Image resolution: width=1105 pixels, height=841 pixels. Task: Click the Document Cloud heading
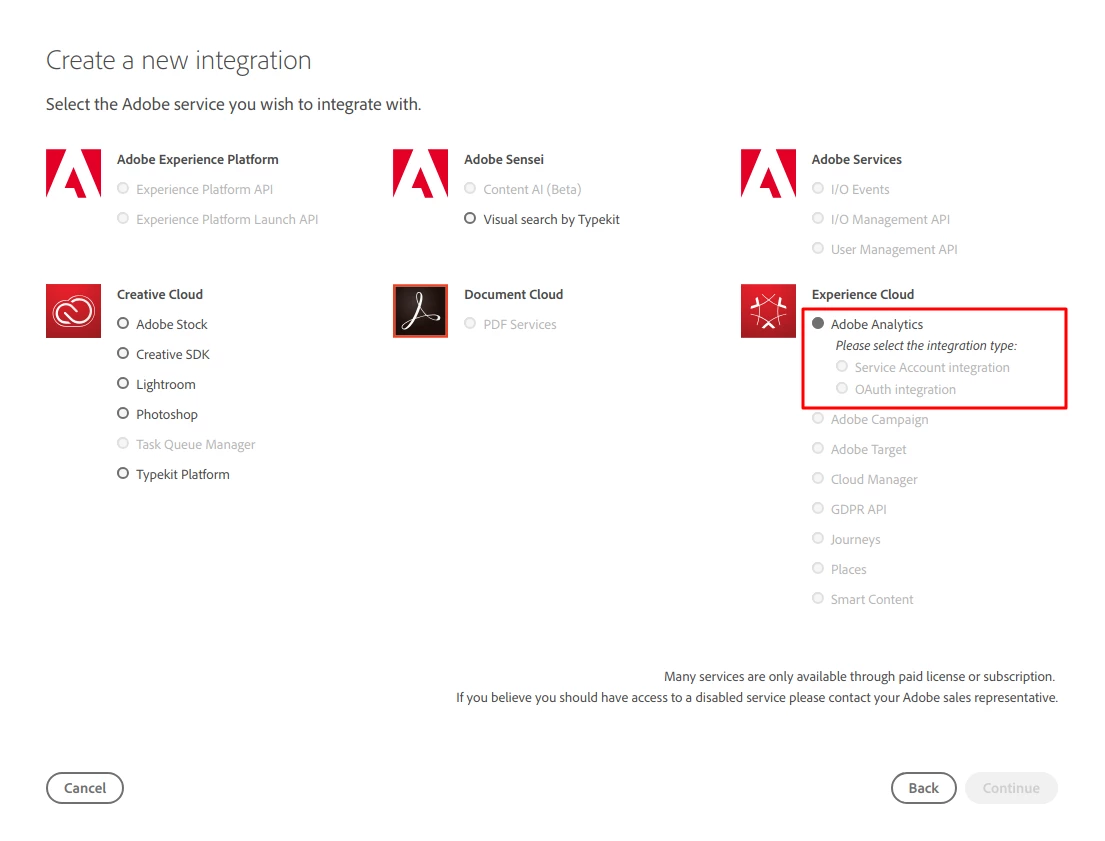(x=514, y=295)
